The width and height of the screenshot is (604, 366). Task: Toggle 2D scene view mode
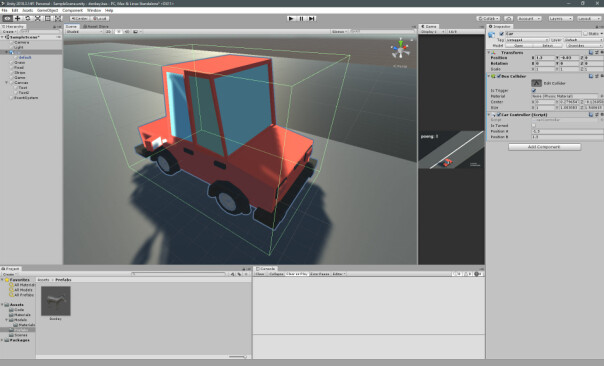(x=109, y=32)
